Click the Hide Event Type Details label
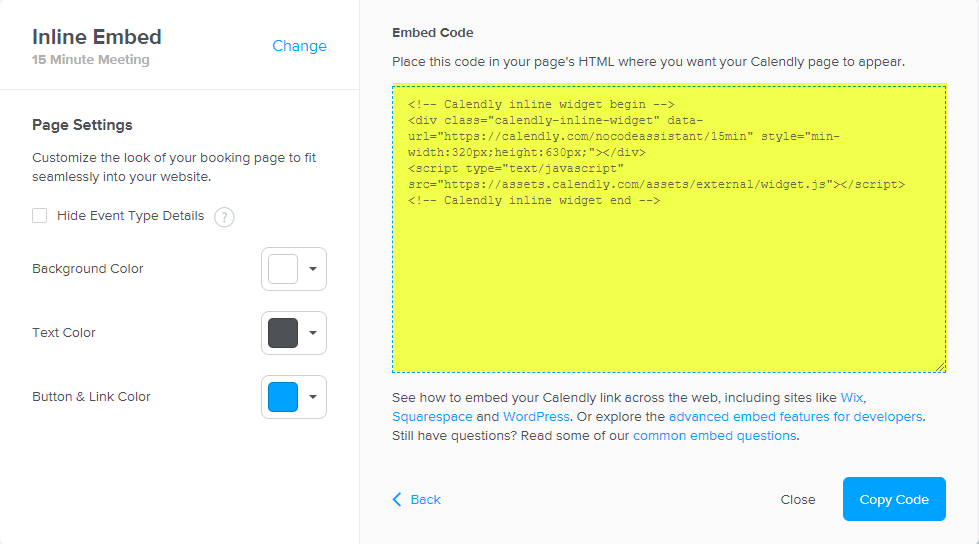The height and width of the screenshot is (544, 979). point(130,215)
